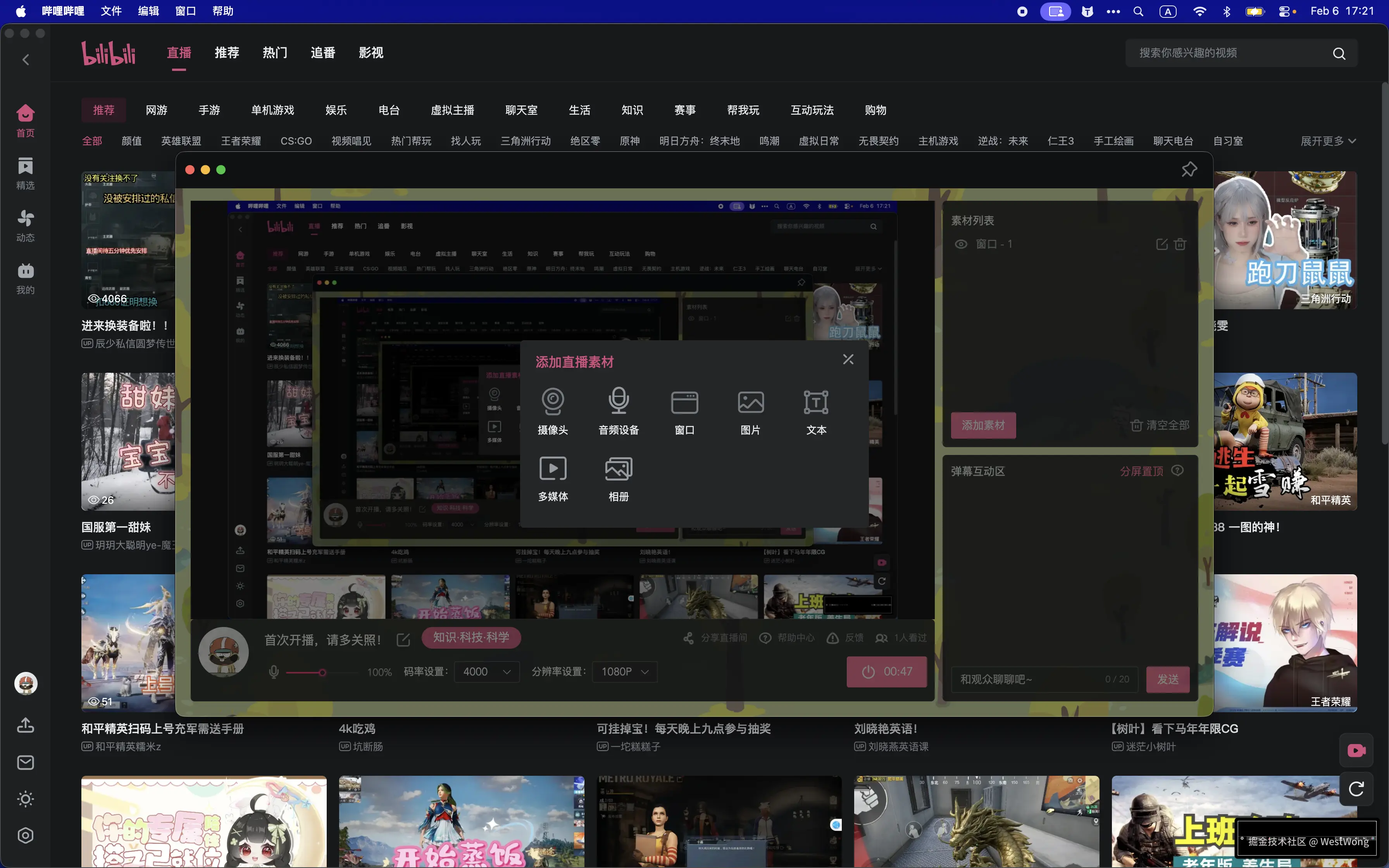
Task: Switch to the 推荐 top navigation tab
Action: (x=227, y=53)
